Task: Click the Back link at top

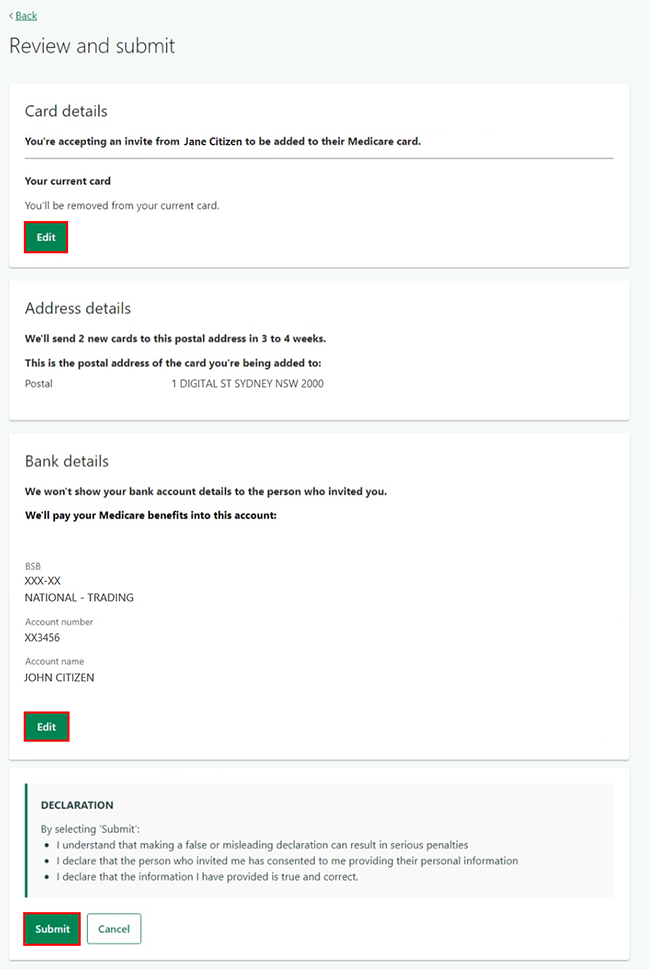Action: (26, 15)
